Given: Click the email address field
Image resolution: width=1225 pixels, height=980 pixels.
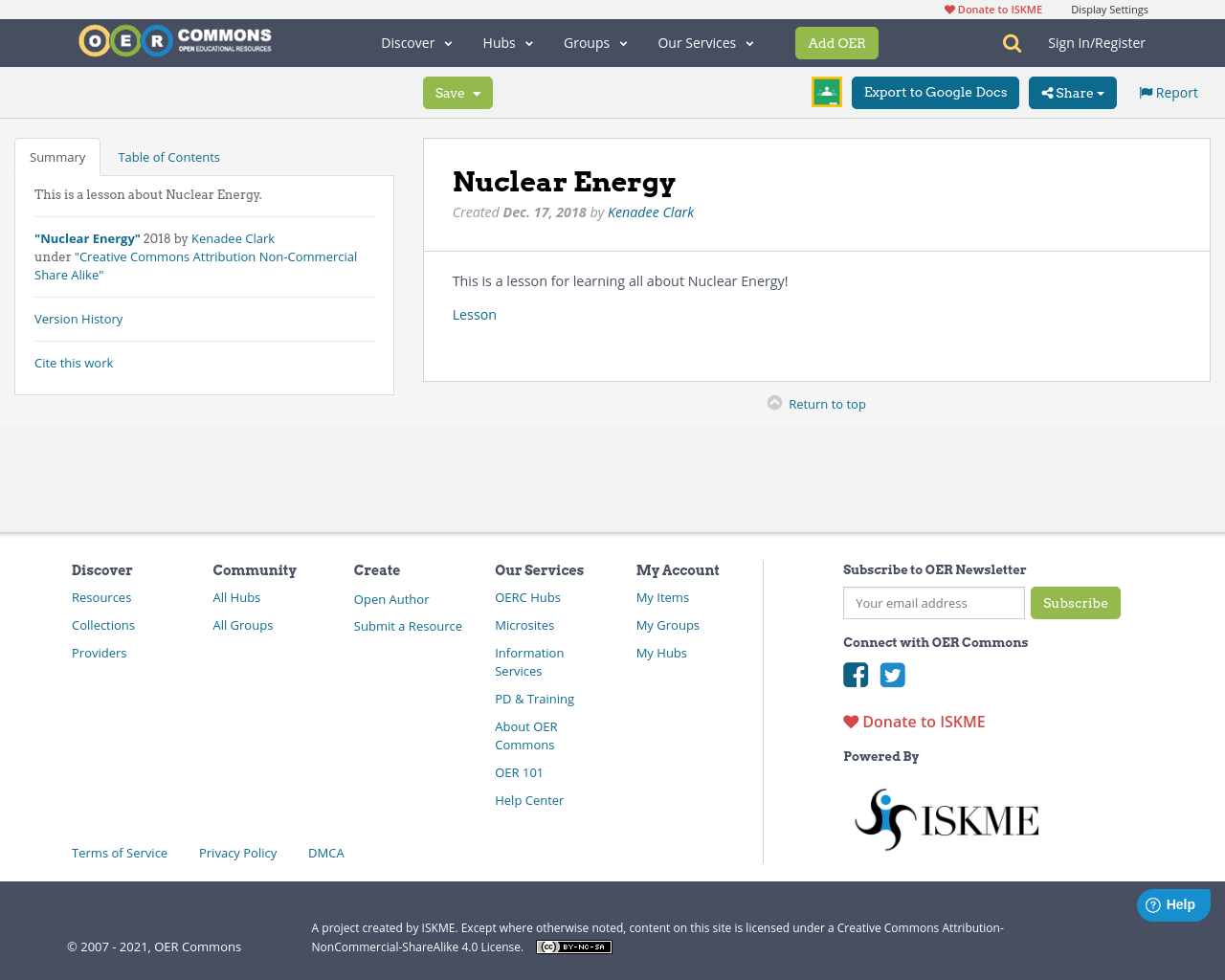Looking at the screenshot, I should 933,602.
